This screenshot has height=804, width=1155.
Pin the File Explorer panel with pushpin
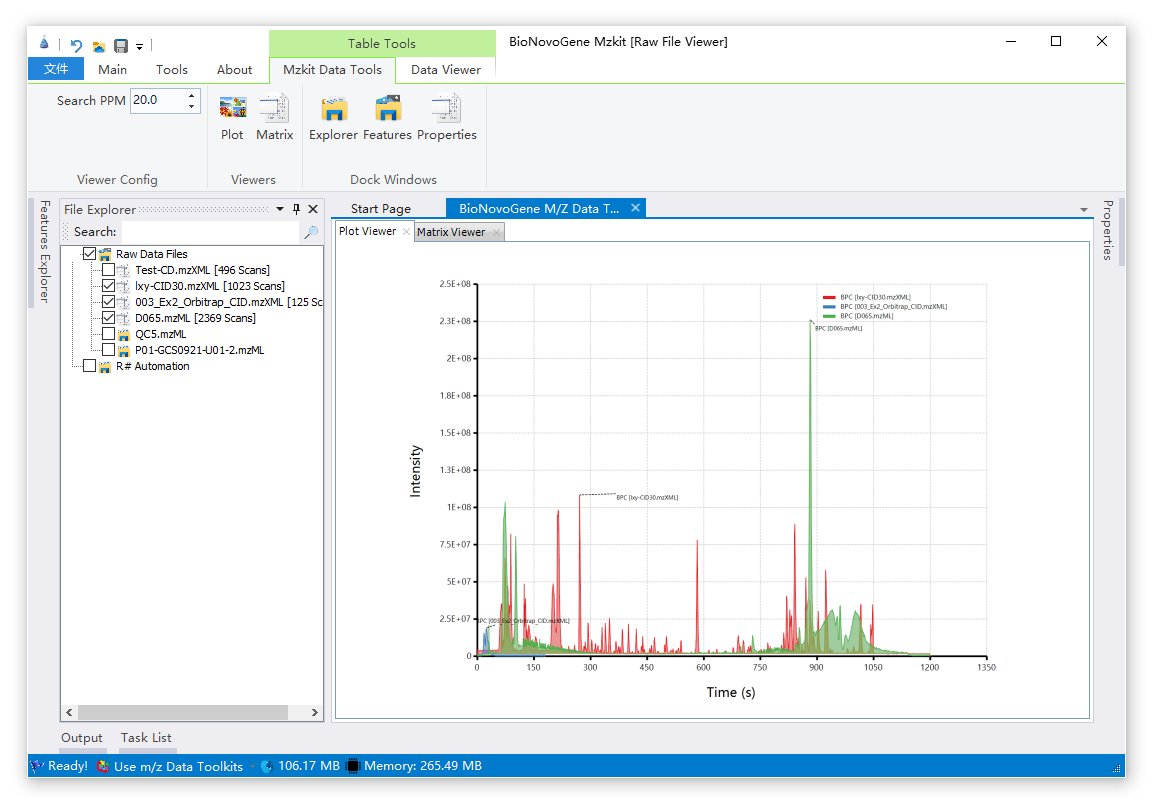[x=296, y=209]
